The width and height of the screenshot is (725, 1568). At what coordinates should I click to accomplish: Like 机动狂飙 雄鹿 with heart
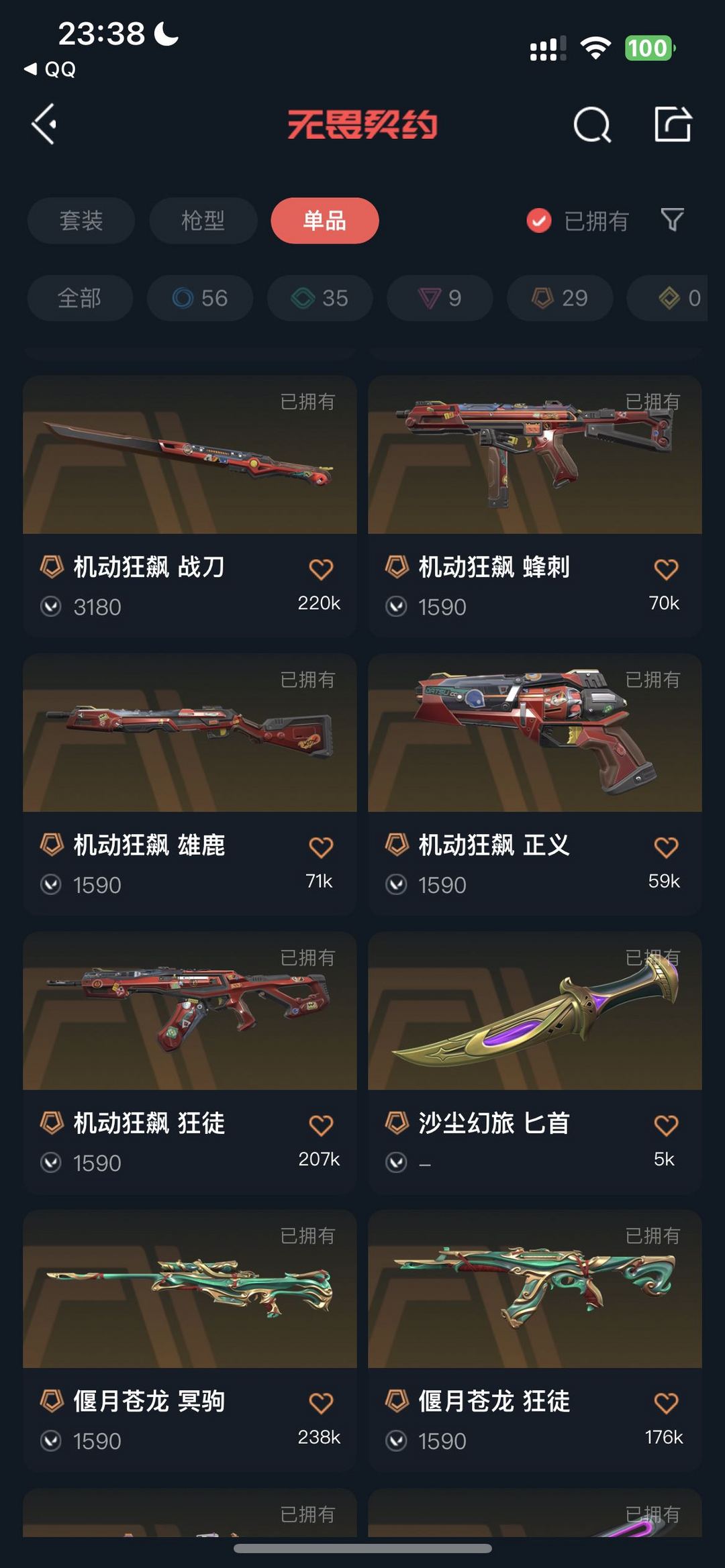(321, 847)
